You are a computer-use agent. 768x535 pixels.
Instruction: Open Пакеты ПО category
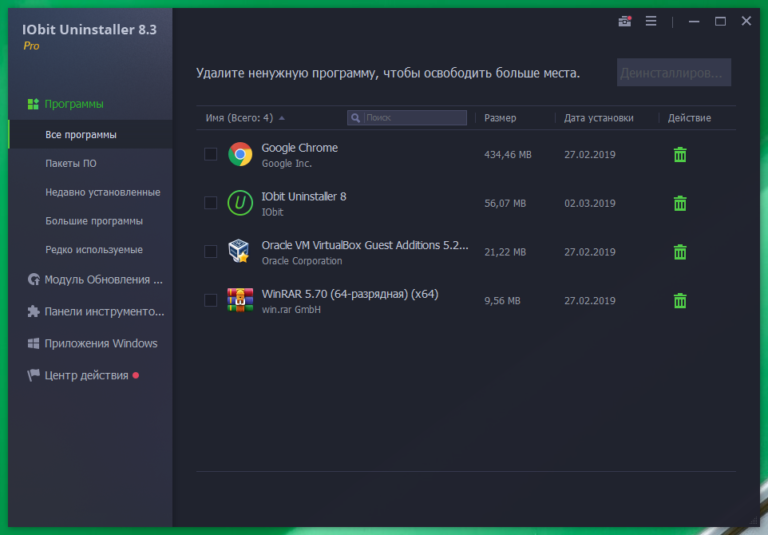coord(71,164)
